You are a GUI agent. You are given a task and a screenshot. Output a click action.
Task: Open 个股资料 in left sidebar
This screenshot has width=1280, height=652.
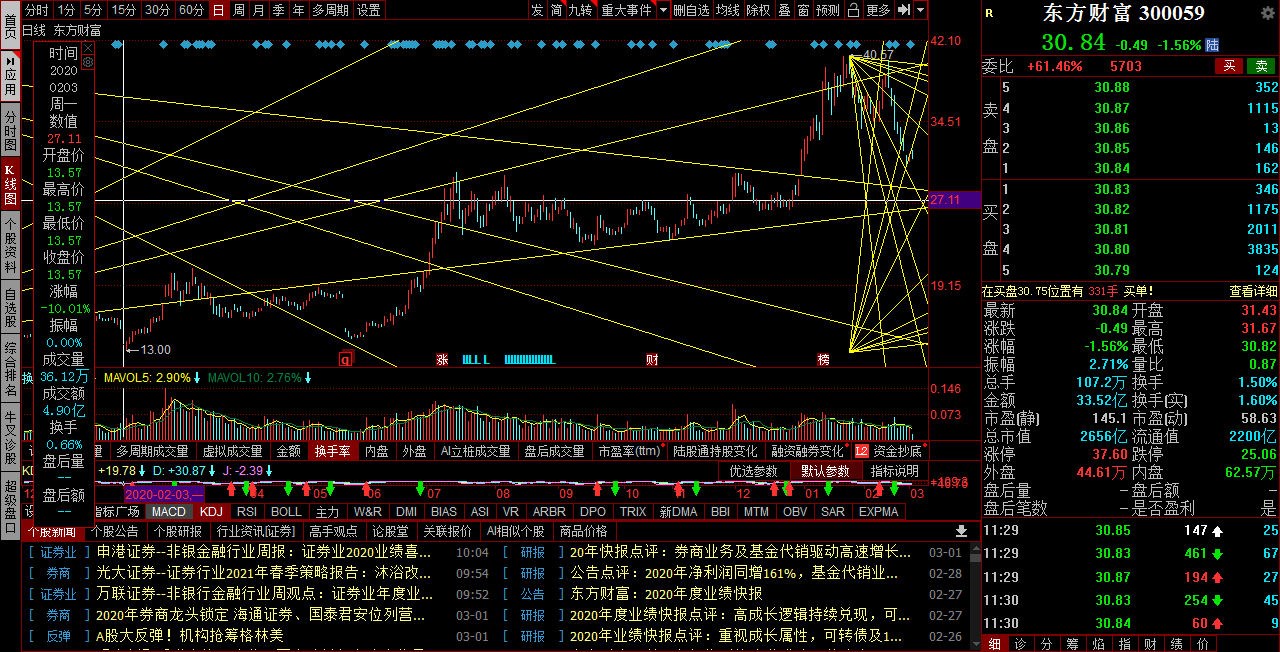pyautogui.click(x=10, y=245)
